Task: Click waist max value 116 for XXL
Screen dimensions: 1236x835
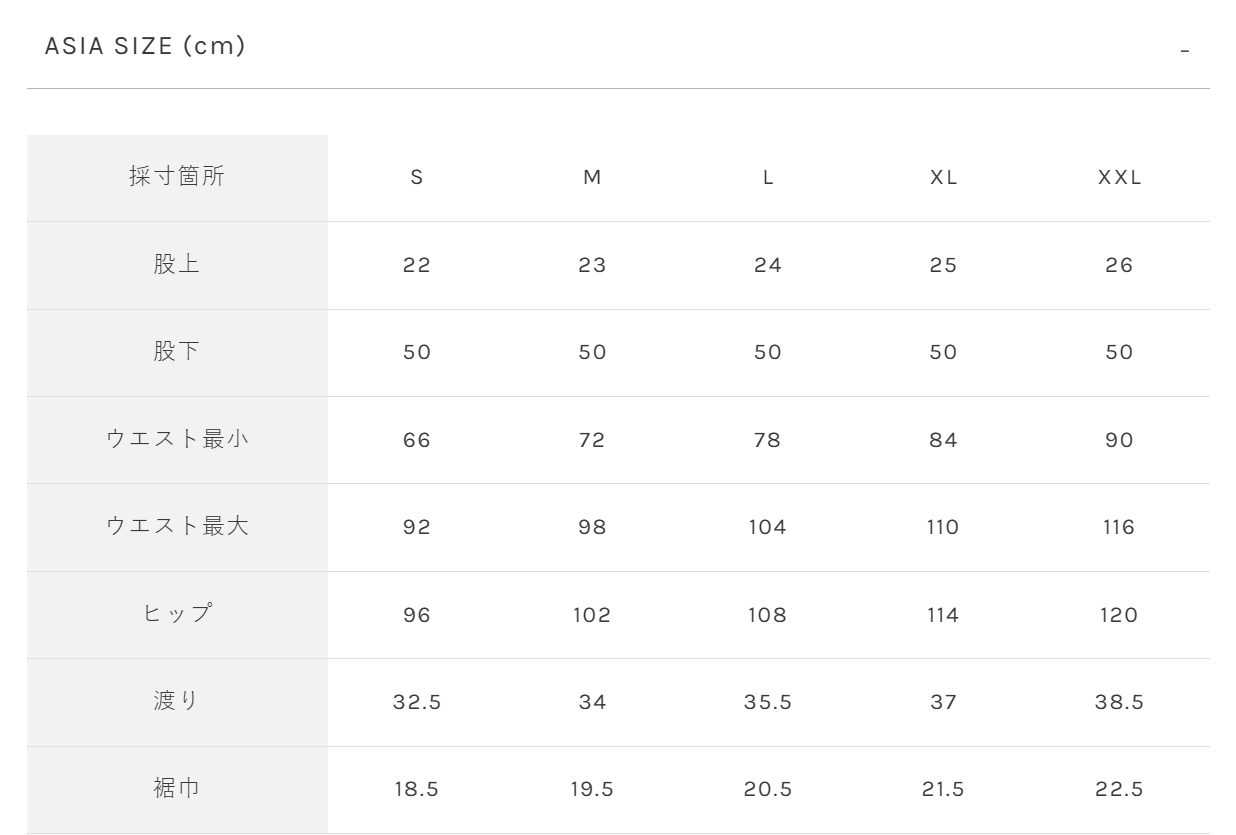Action: pos(1119,527)
